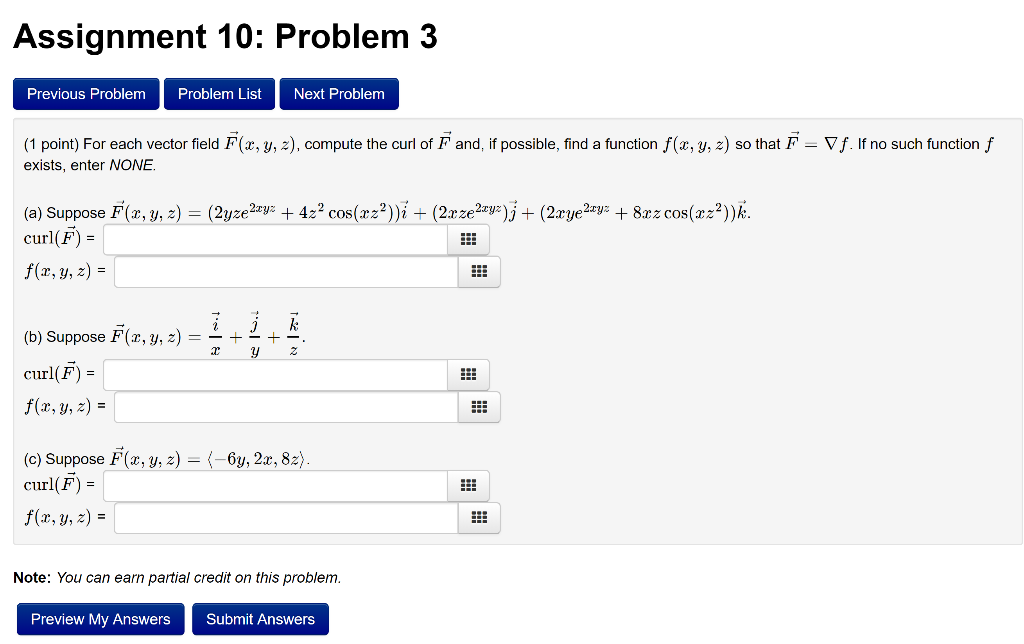Screen dimensions: 1024x644
Task: Open the equation editor for f(x,y,z) in part (c)
Action: click(x=478, y=517)
